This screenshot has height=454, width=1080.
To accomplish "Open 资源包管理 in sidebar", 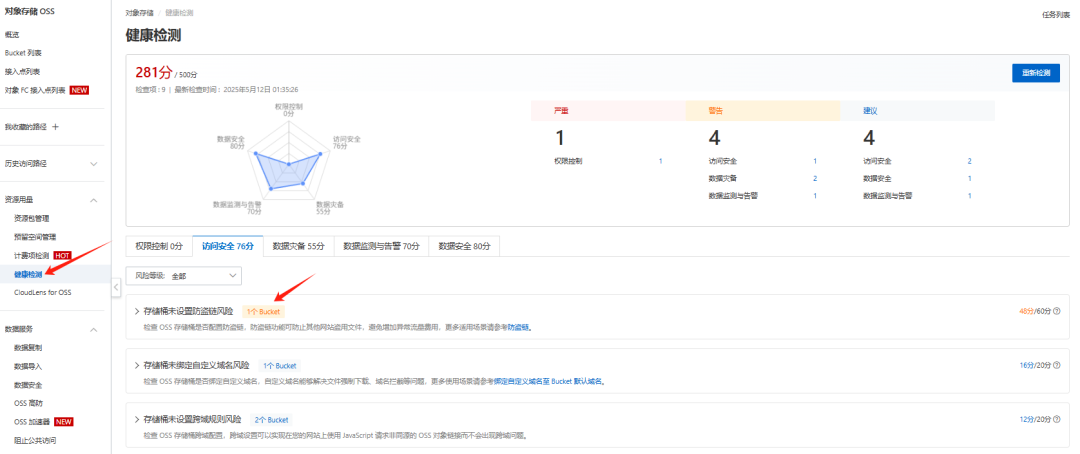I will (x=31, y=218).
